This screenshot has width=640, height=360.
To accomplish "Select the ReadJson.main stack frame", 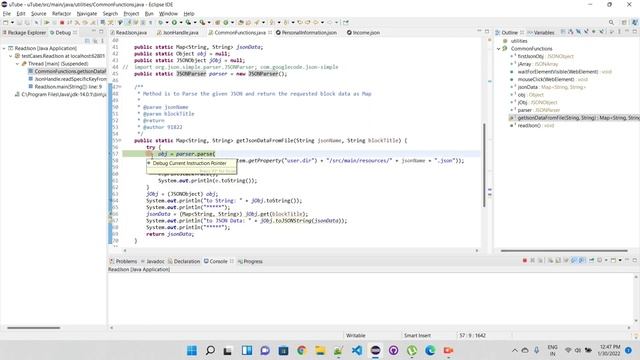I will (x=65, y=87).
